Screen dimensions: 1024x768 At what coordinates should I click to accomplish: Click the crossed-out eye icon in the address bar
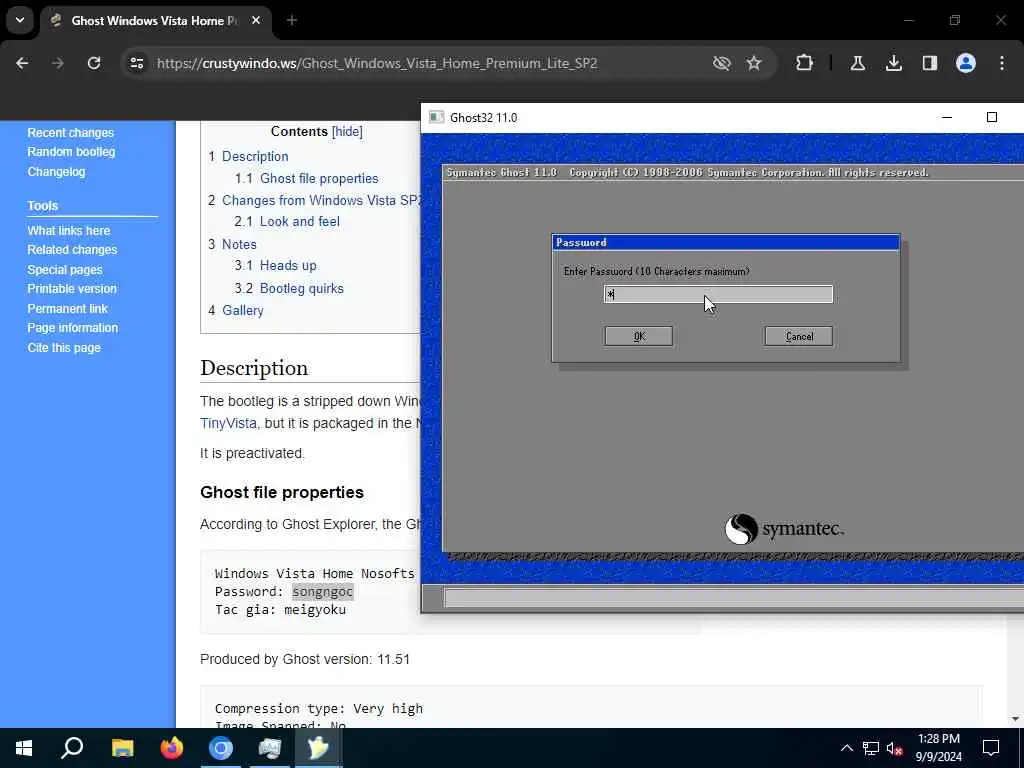[722, 63]
